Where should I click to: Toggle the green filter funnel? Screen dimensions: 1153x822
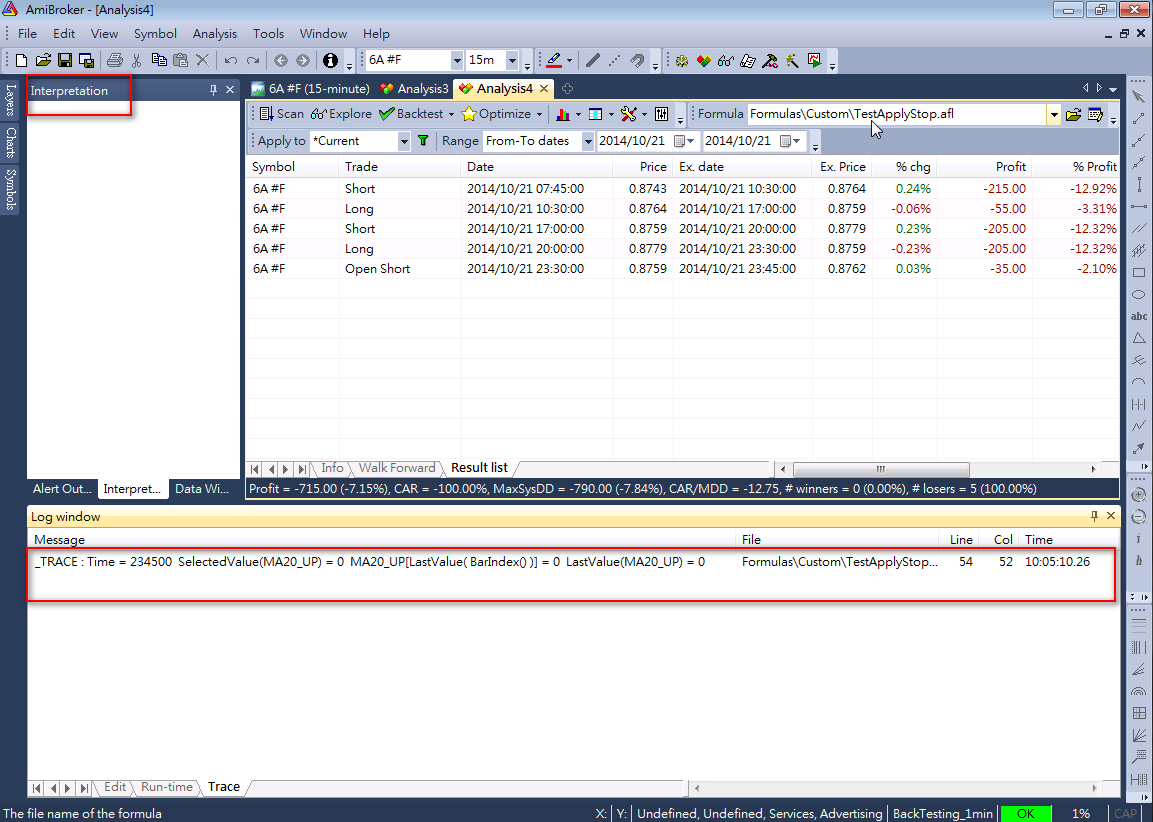(x=423, y=140)
